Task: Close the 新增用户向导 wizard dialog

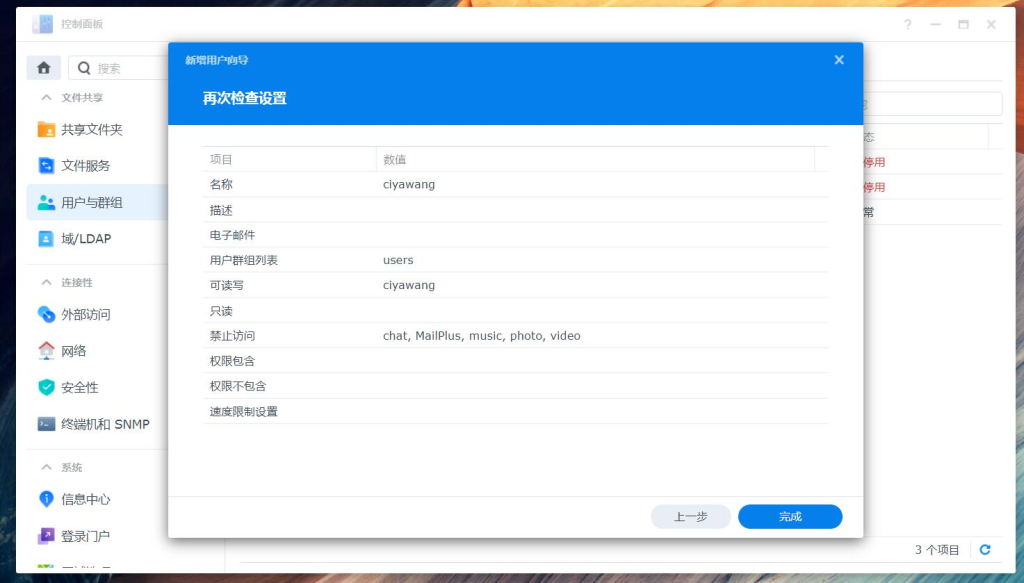Action: (x=838, y=59)
